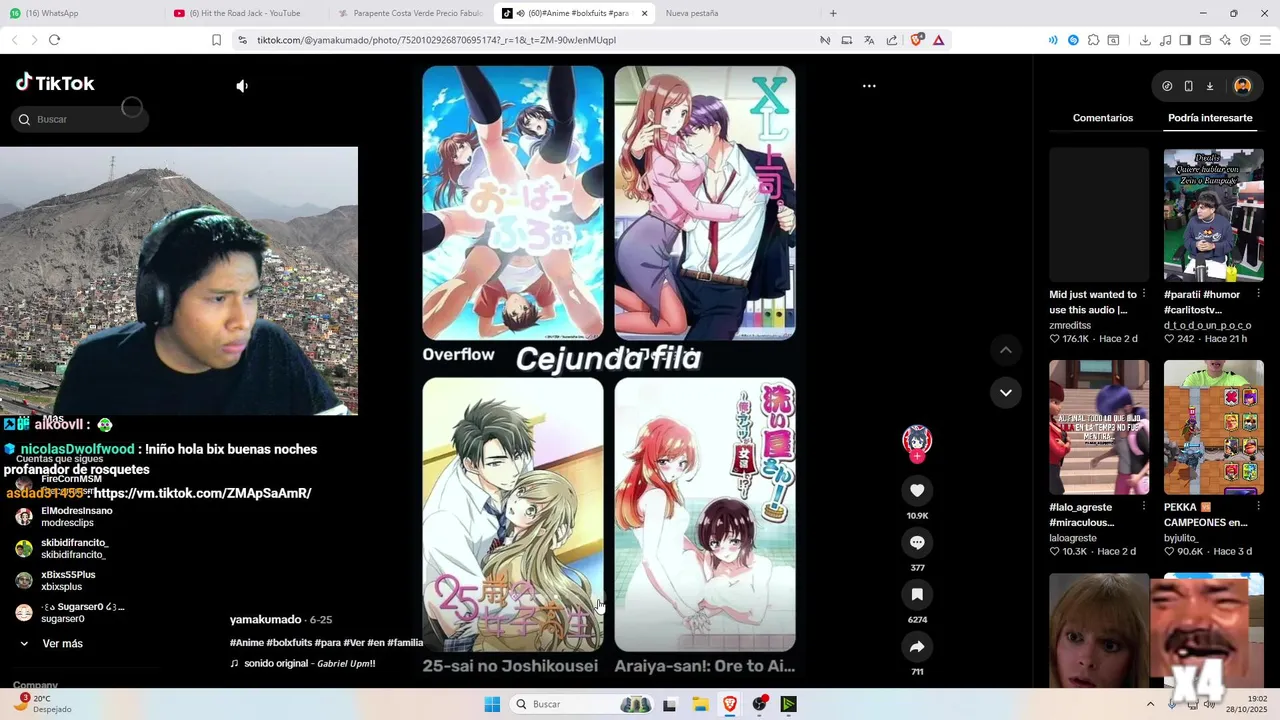Open the Brave Rewards triangle icon
1280x720 pixels.
[938, 40]
